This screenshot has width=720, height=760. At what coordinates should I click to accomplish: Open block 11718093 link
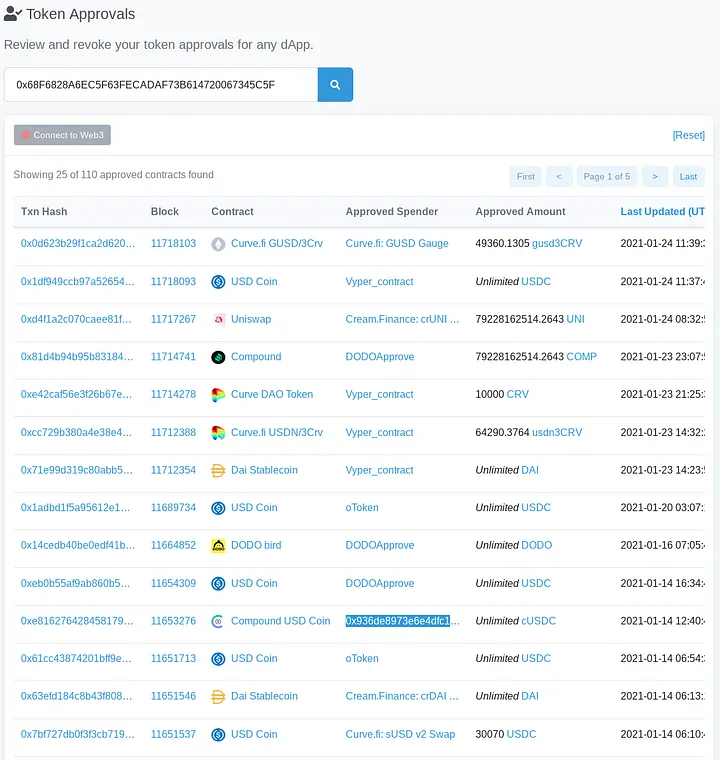pyautogui.click(x=173, y=282)
